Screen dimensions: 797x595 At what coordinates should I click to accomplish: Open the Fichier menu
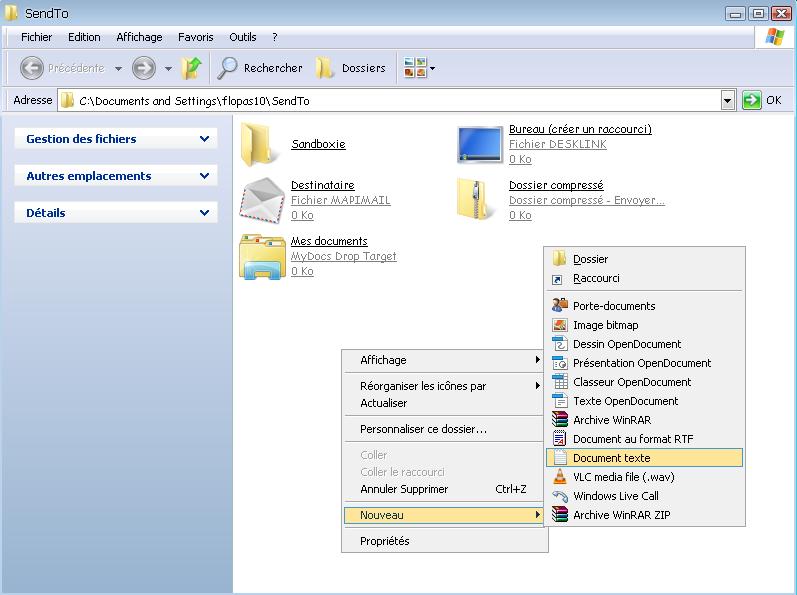(x=37, y=37)
